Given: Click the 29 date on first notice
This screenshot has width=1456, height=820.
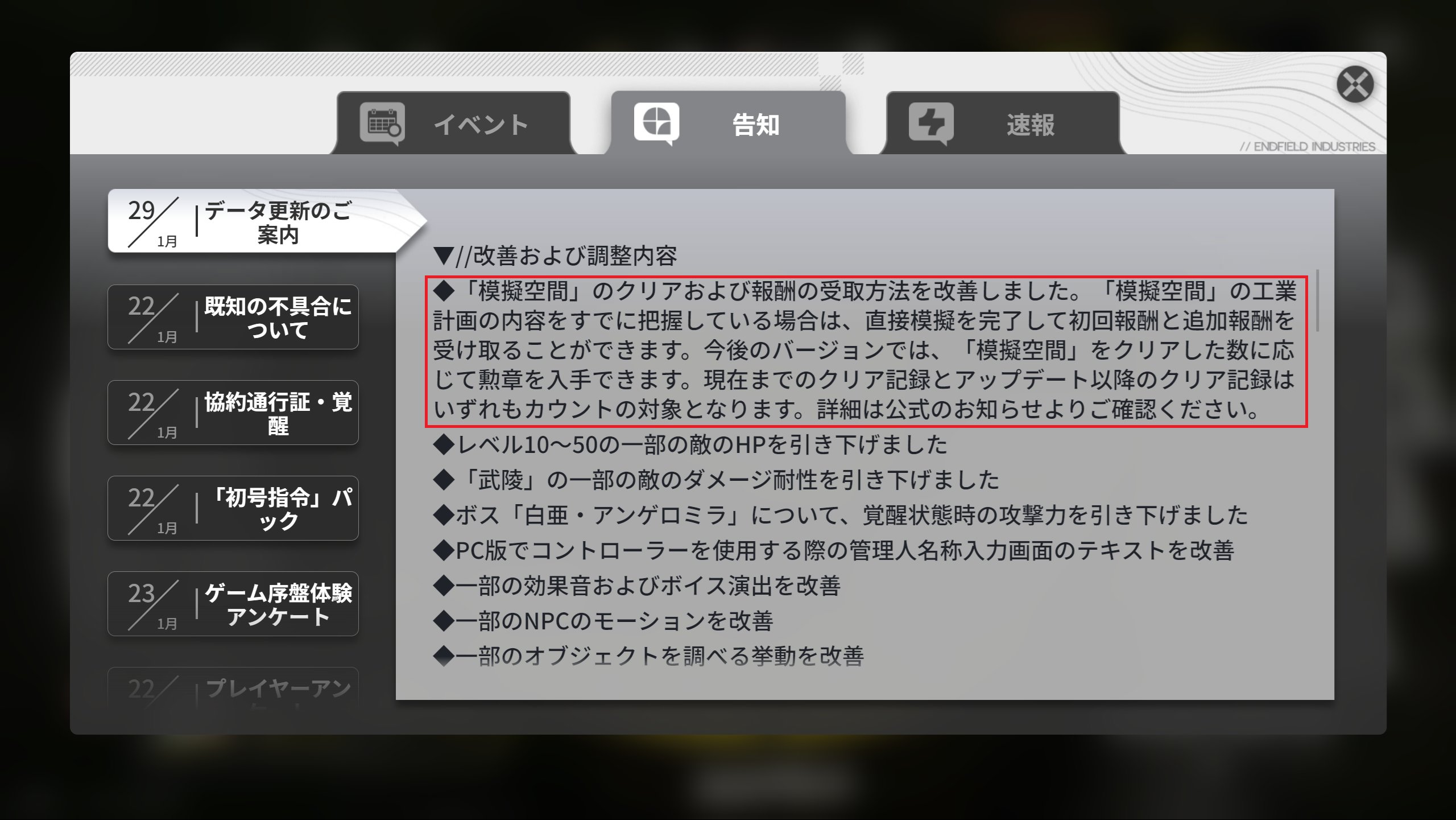Looking at the screenshot, I should (141, 211).
